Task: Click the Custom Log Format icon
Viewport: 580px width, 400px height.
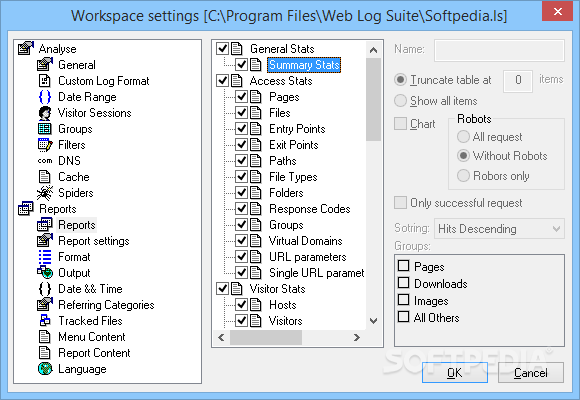Action: (45, 81)
